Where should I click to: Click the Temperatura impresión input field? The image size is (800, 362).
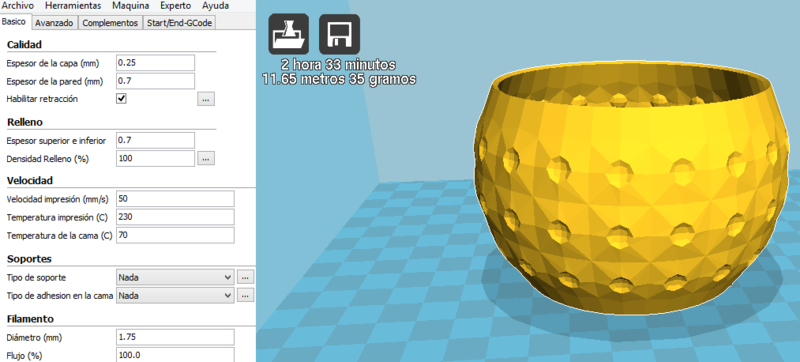coord(175,217)
